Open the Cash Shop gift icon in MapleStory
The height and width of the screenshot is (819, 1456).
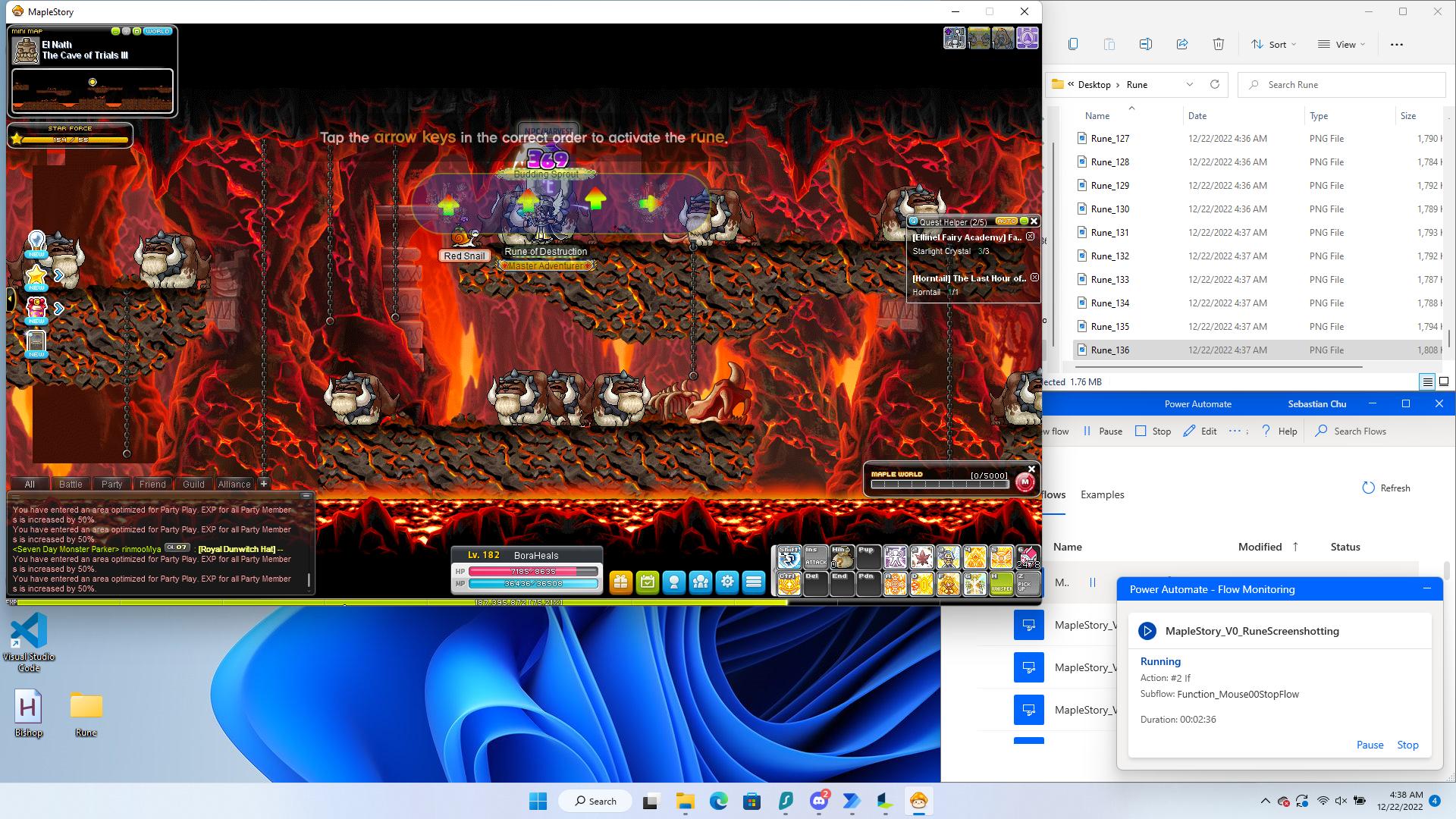tap(620, 582)
